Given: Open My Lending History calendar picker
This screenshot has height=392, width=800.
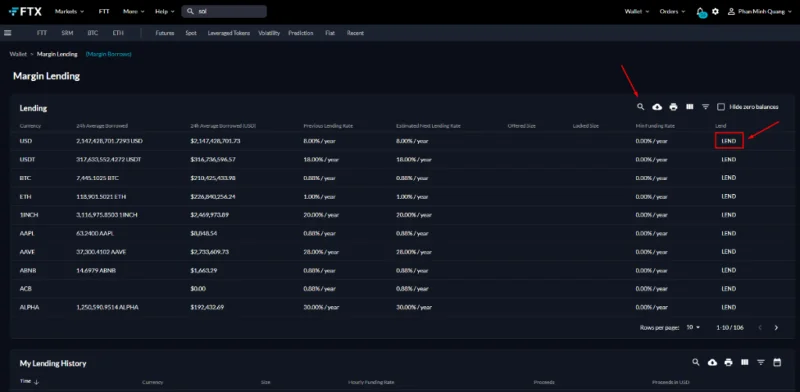Looking at the screenshot, I should coord(777,362).
